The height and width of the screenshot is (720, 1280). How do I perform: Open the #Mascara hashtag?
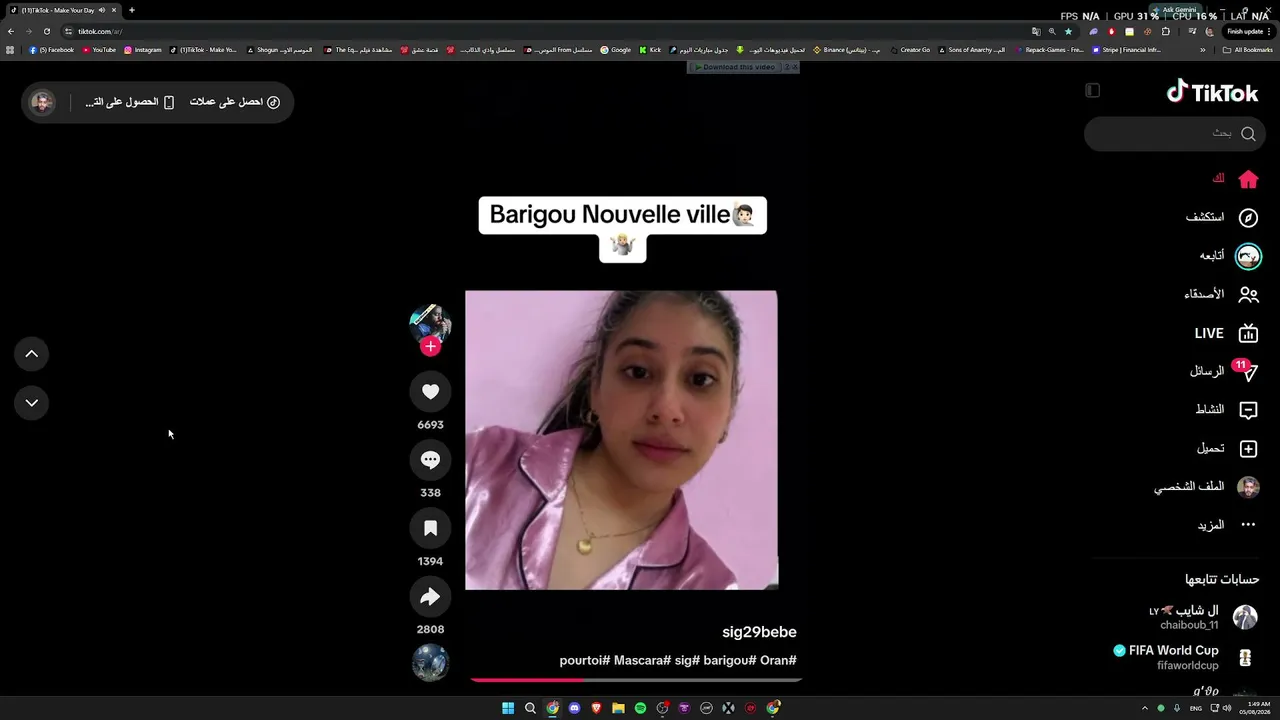[642, 661]
